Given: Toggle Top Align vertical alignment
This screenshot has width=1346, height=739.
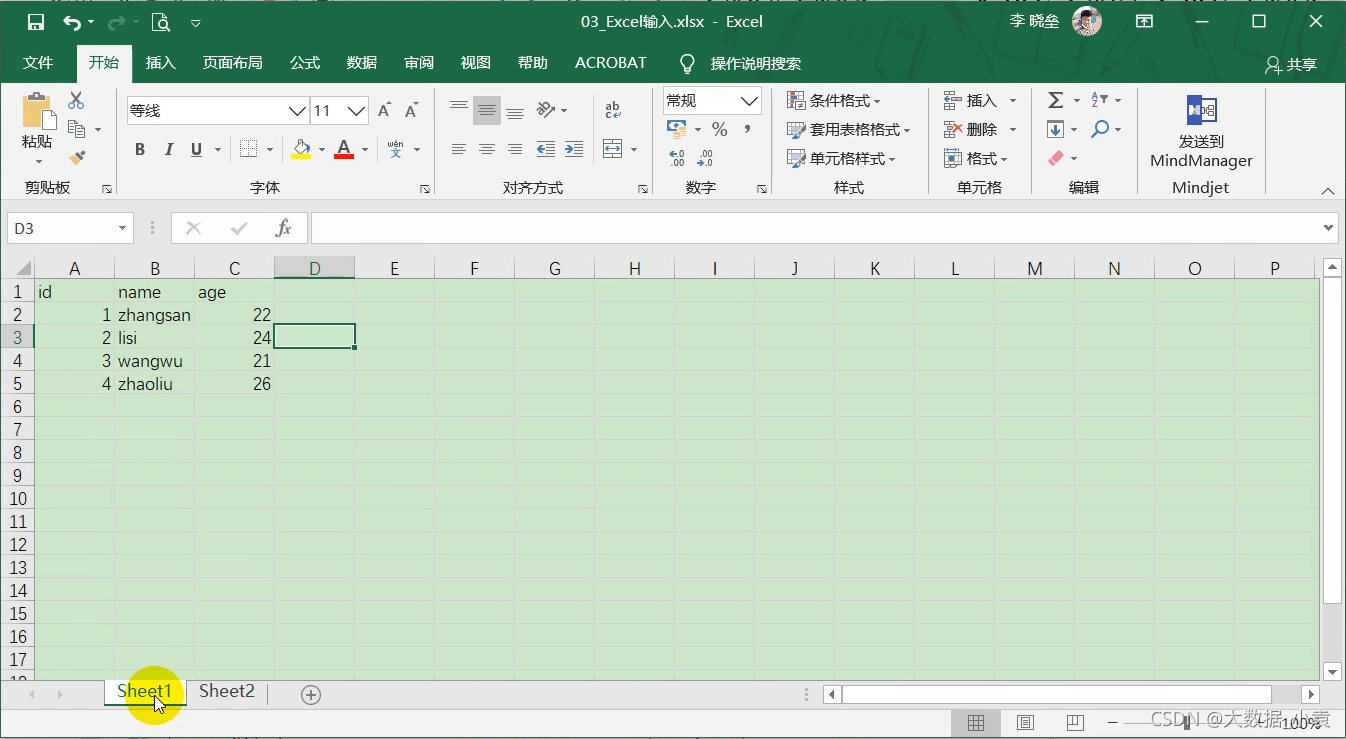Looking at the screenshot, I should point(459,110).
